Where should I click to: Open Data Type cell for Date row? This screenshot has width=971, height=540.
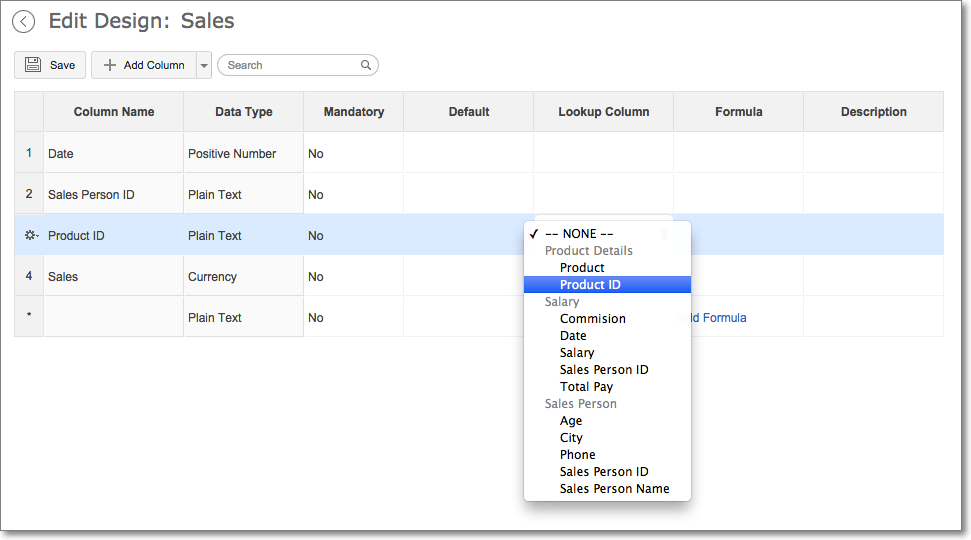tap(243, 154)
